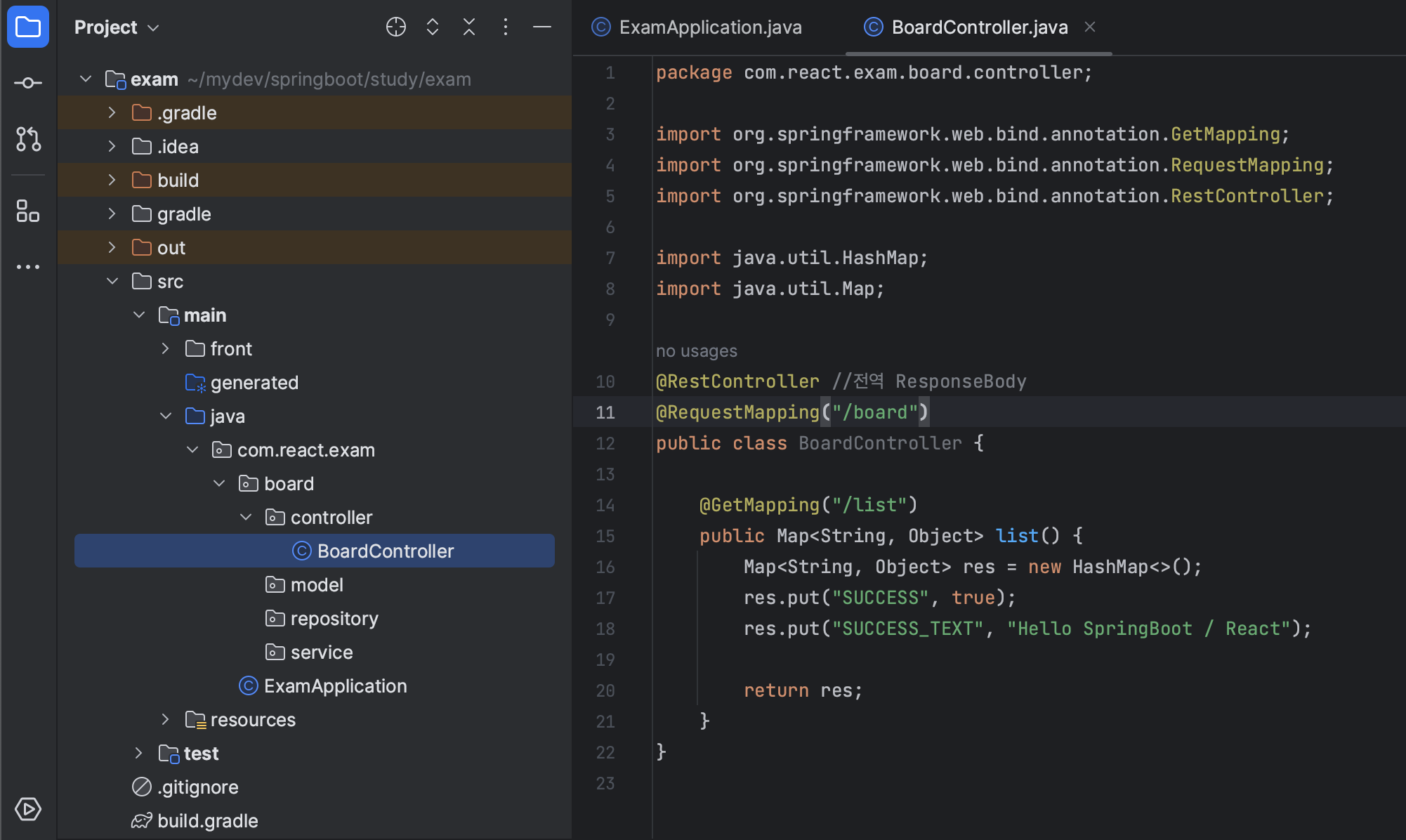Collapse the src folder
The image size is (1406, 840).
tap(112, 281)
